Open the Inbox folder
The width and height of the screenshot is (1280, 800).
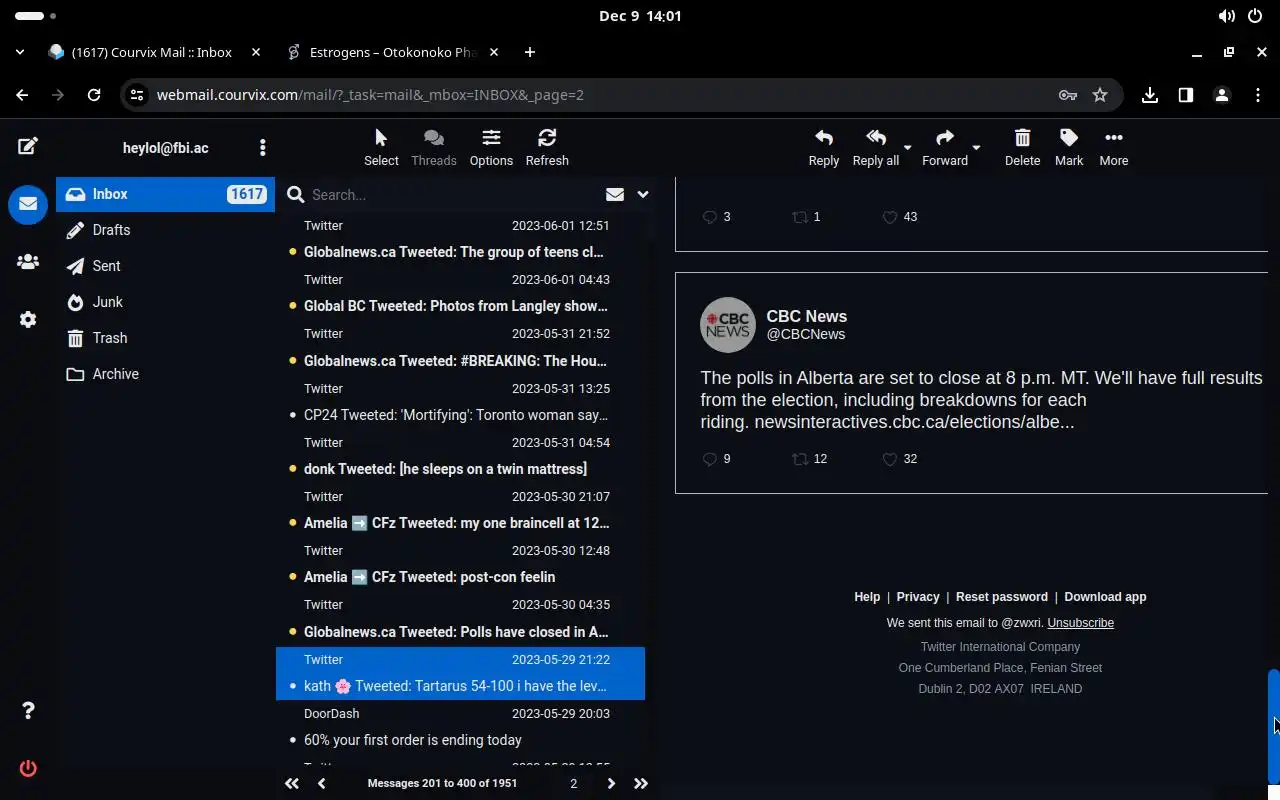[x=165, y=194]
